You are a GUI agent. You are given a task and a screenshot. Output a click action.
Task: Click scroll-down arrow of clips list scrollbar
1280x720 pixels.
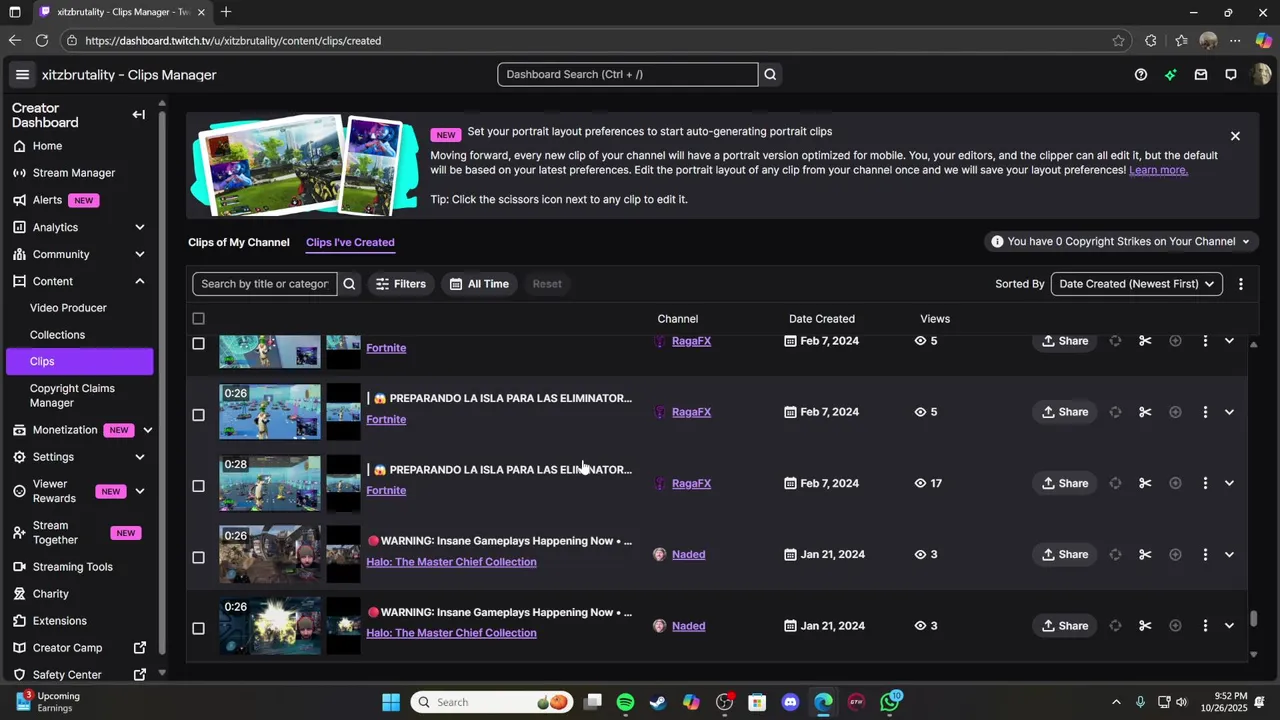click(1254, 655)
